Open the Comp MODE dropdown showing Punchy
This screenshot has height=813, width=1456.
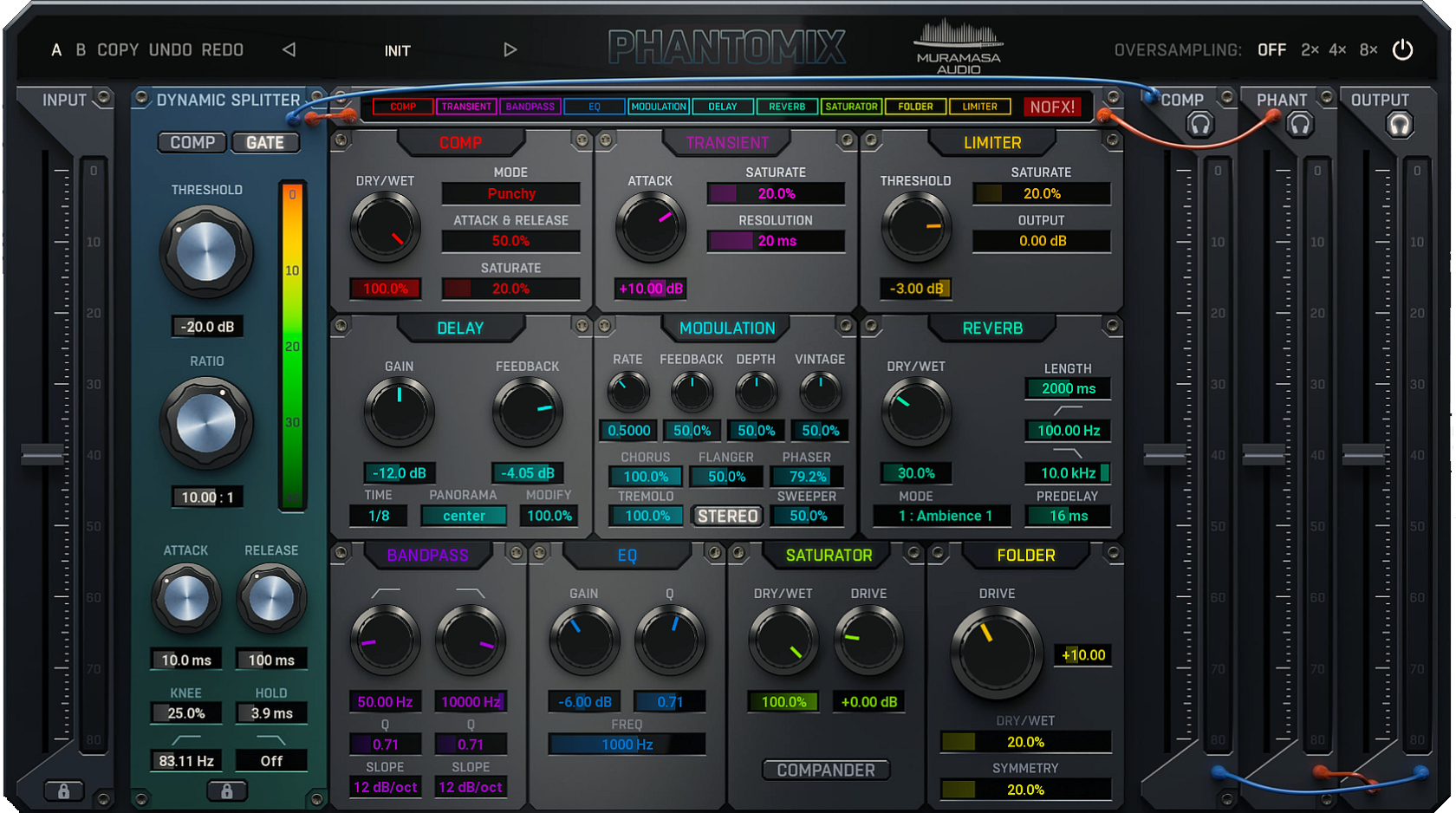pos(511,193)
